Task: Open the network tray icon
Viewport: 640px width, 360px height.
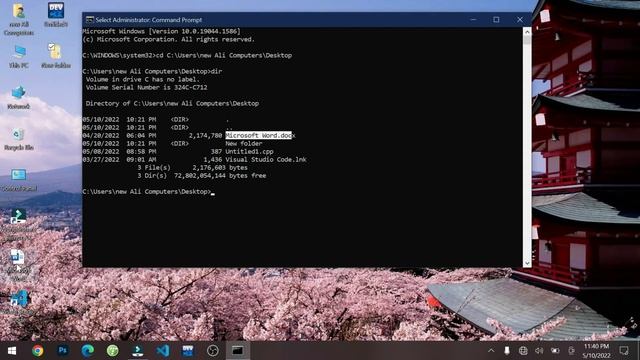Action: [523, 351]
